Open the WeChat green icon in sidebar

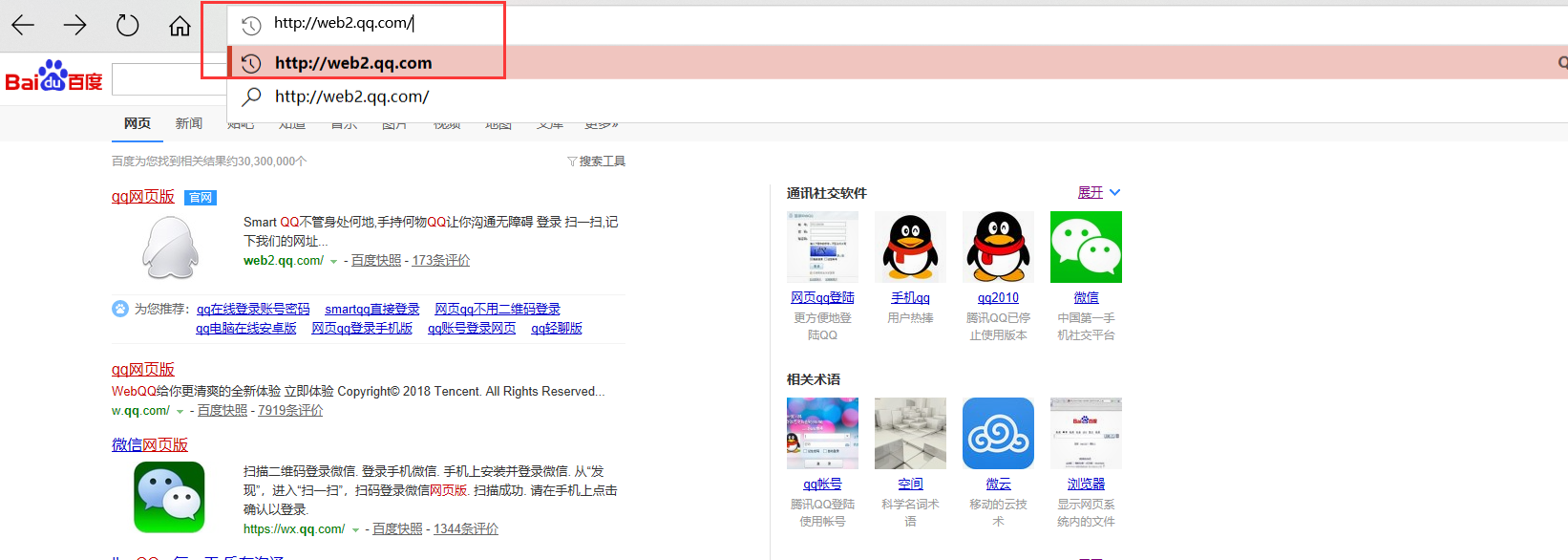click(1086, 248)
